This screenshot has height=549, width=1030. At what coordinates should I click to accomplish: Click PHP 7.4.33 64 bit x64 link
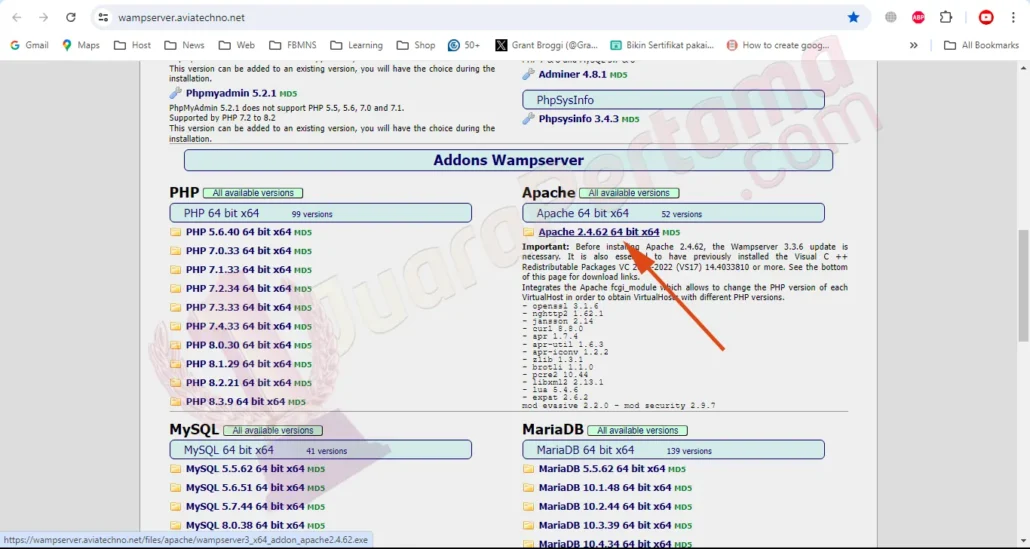point(238,326)
